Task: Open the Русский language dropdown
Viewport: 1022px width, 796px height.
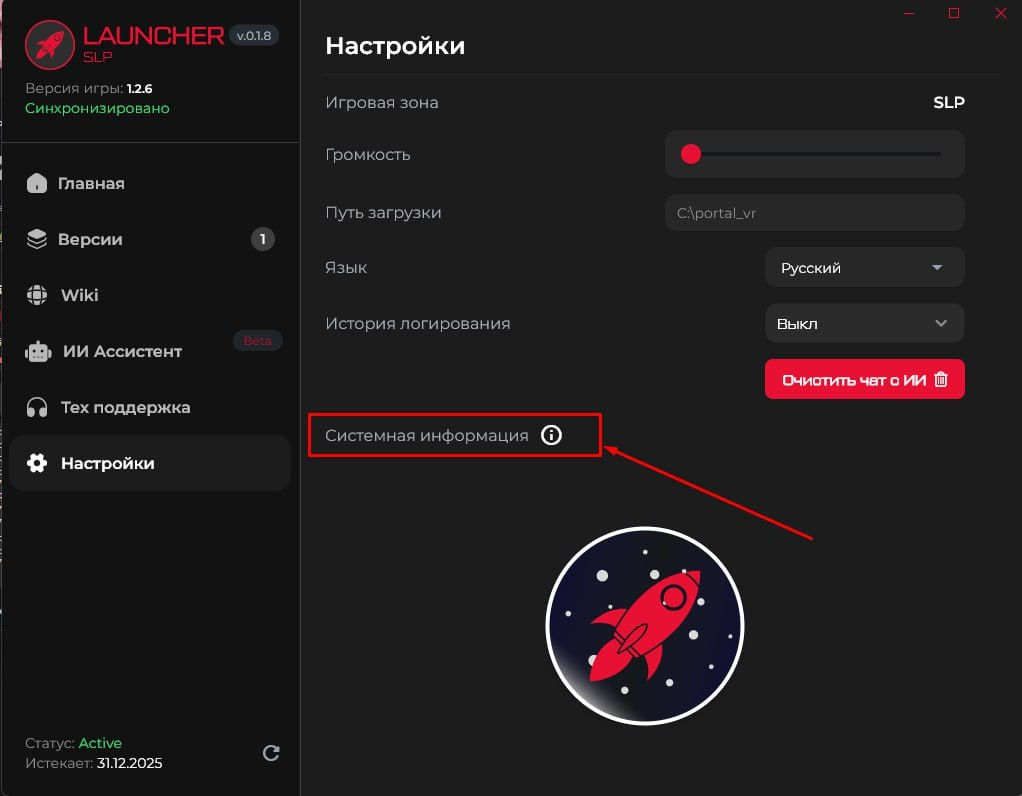Action: click(864, 267)
